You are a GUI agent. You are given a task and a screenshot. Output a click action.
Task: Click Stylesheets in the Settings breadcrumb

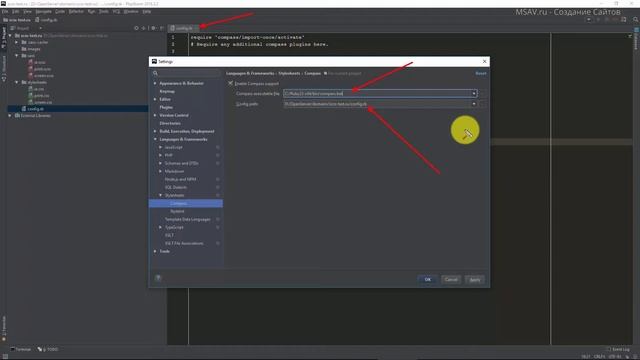[x=289, y=73]
